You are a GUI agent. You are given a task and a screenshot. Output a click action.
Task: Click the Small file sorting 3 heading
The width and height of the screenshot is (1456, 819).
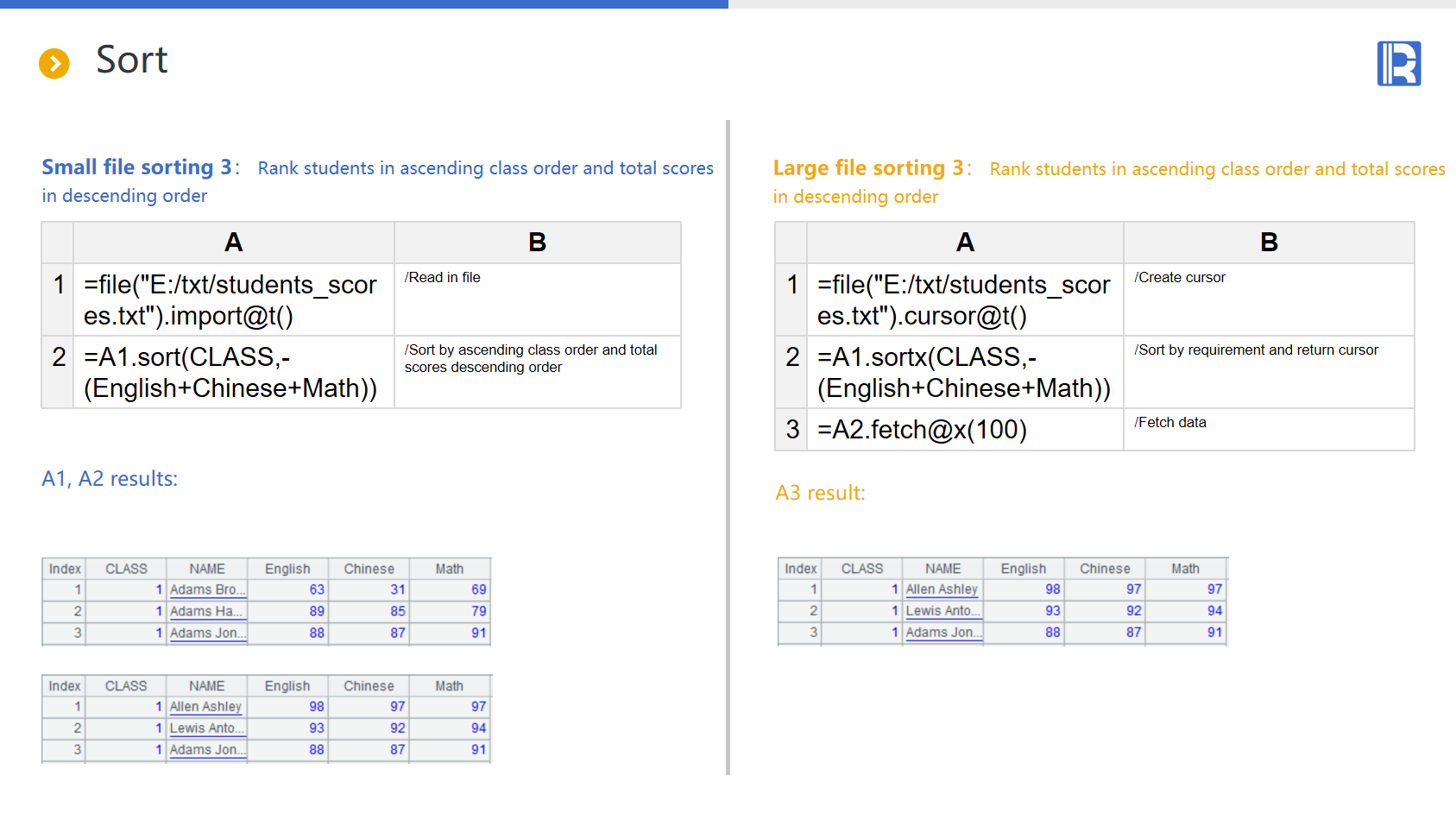138,167
